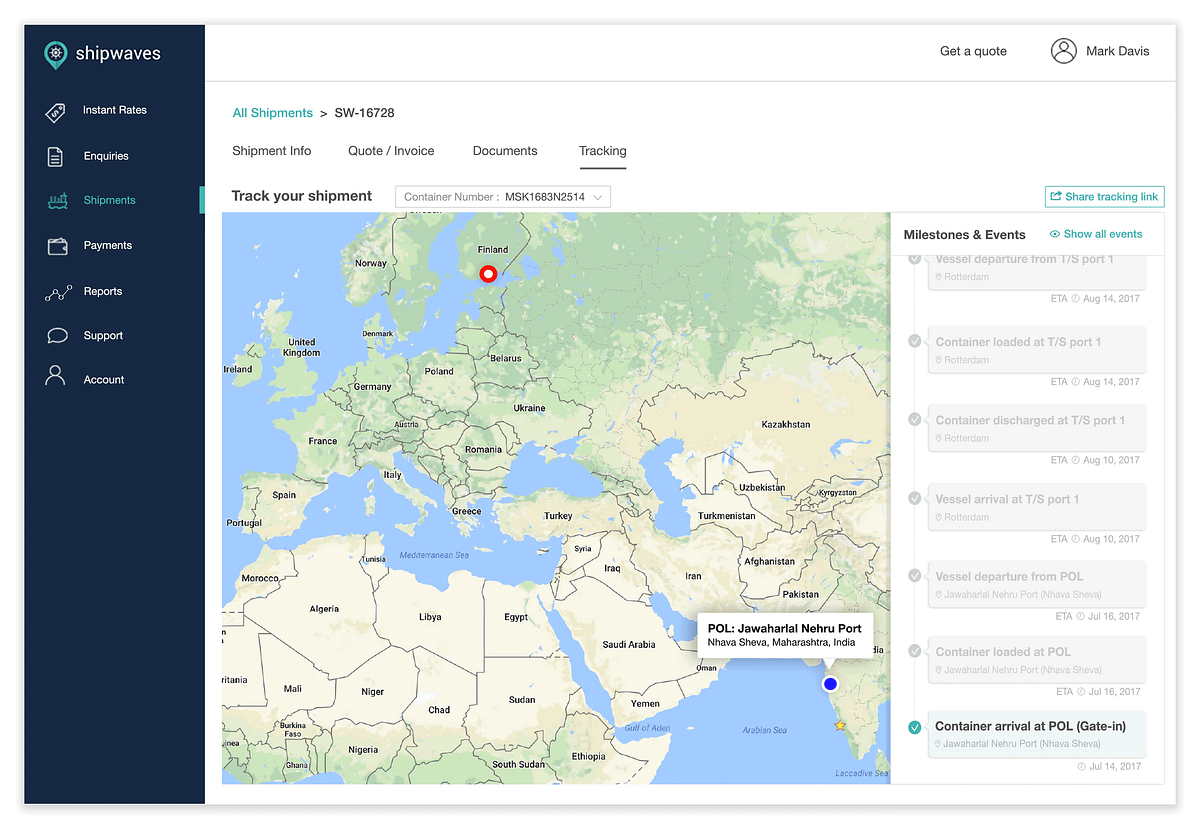Screen dimensions: 1200x828
Task: Open the Container Number dropdown
Action: tap(502, 196)
